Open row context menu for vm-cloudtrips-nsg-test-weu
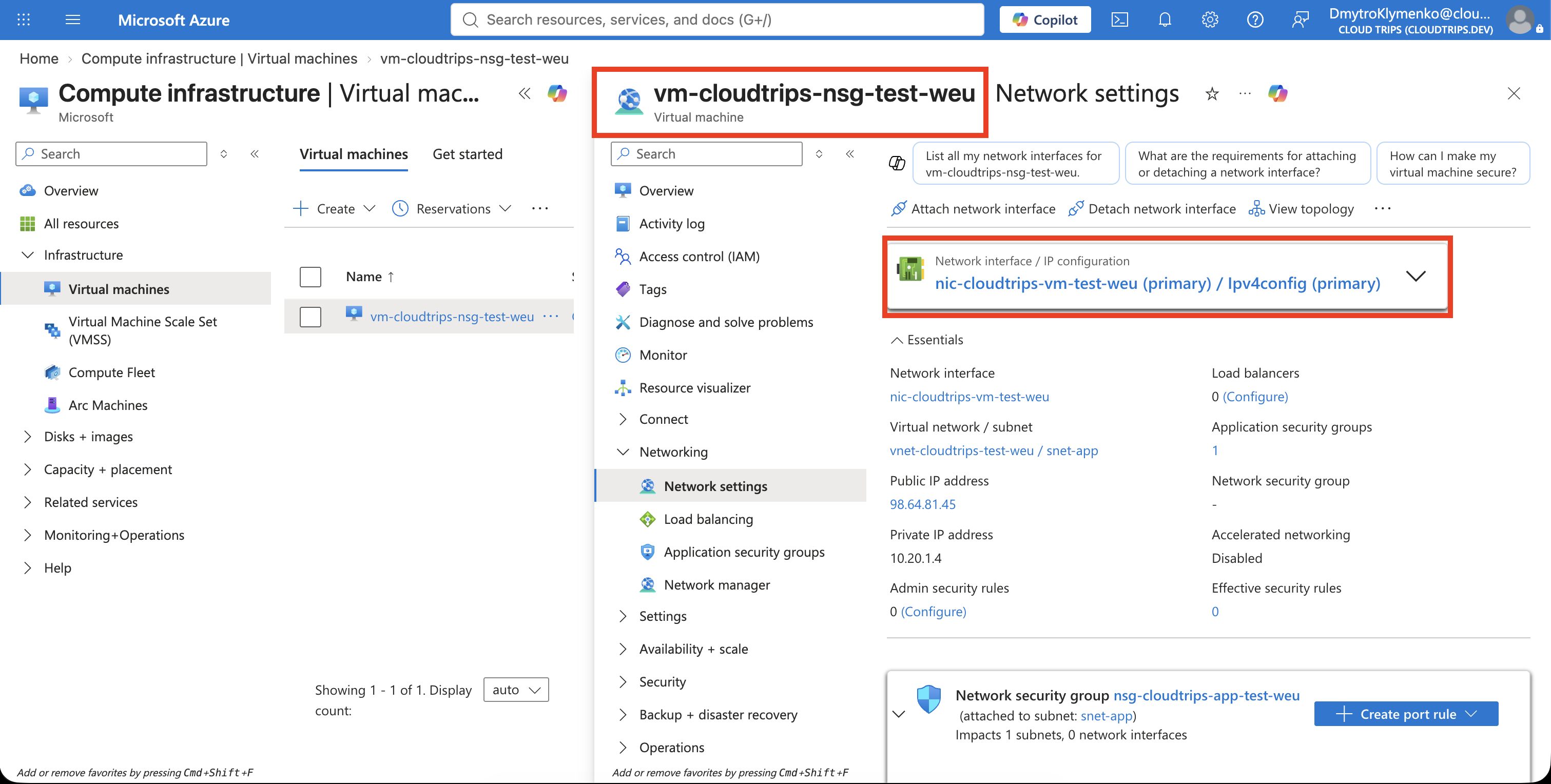 (550, 316)
